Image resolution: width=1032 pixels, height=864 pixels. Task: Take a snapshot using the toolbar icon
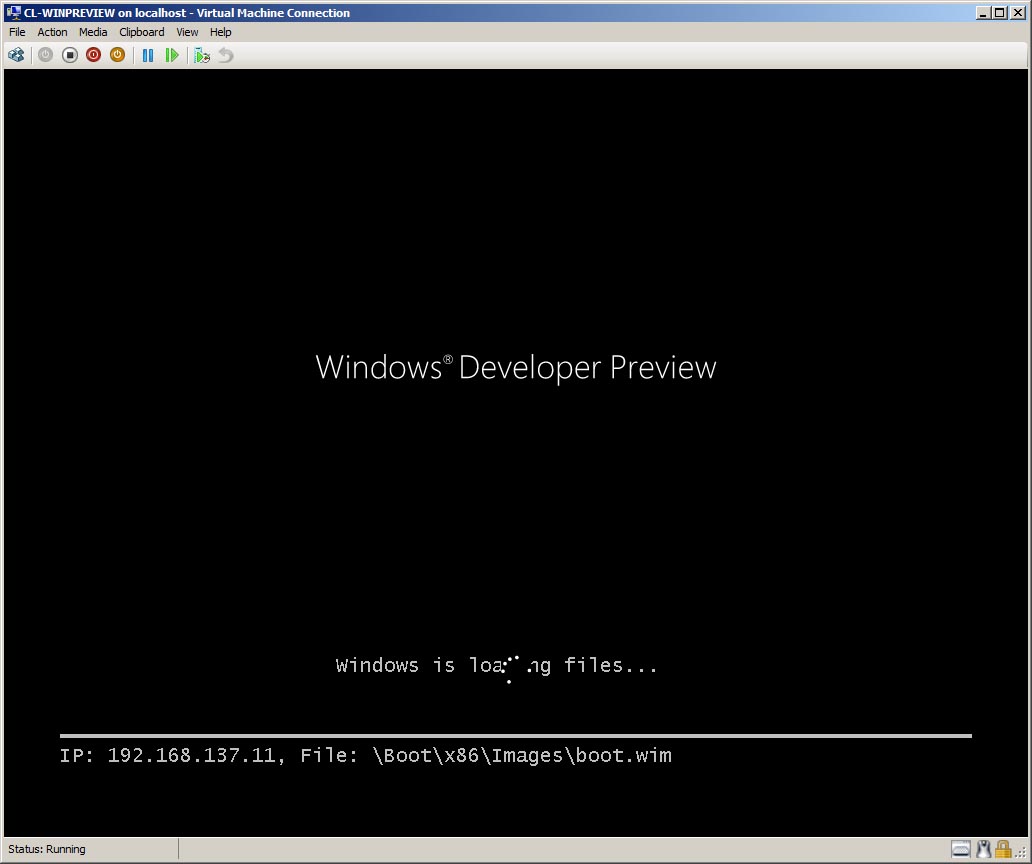coord(202,55)
